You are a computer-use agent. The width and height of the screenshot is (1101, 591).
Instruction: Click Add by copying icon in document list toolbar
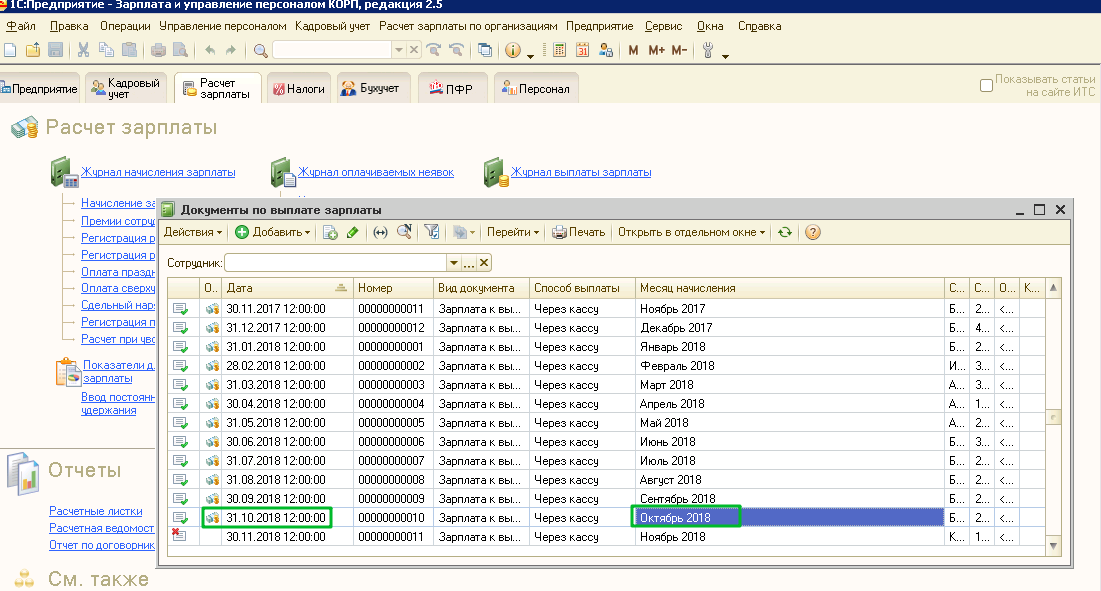(330, 232)
